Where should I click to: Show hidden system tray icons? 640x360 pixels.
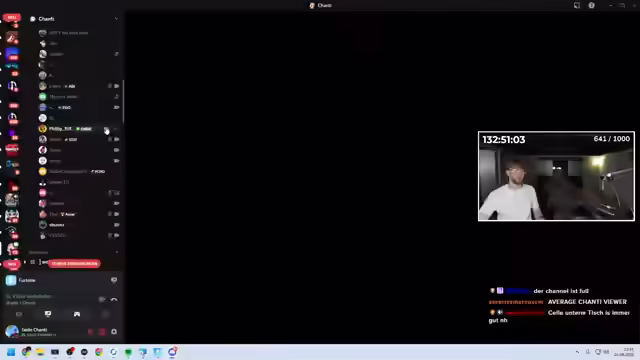[577, 352]
